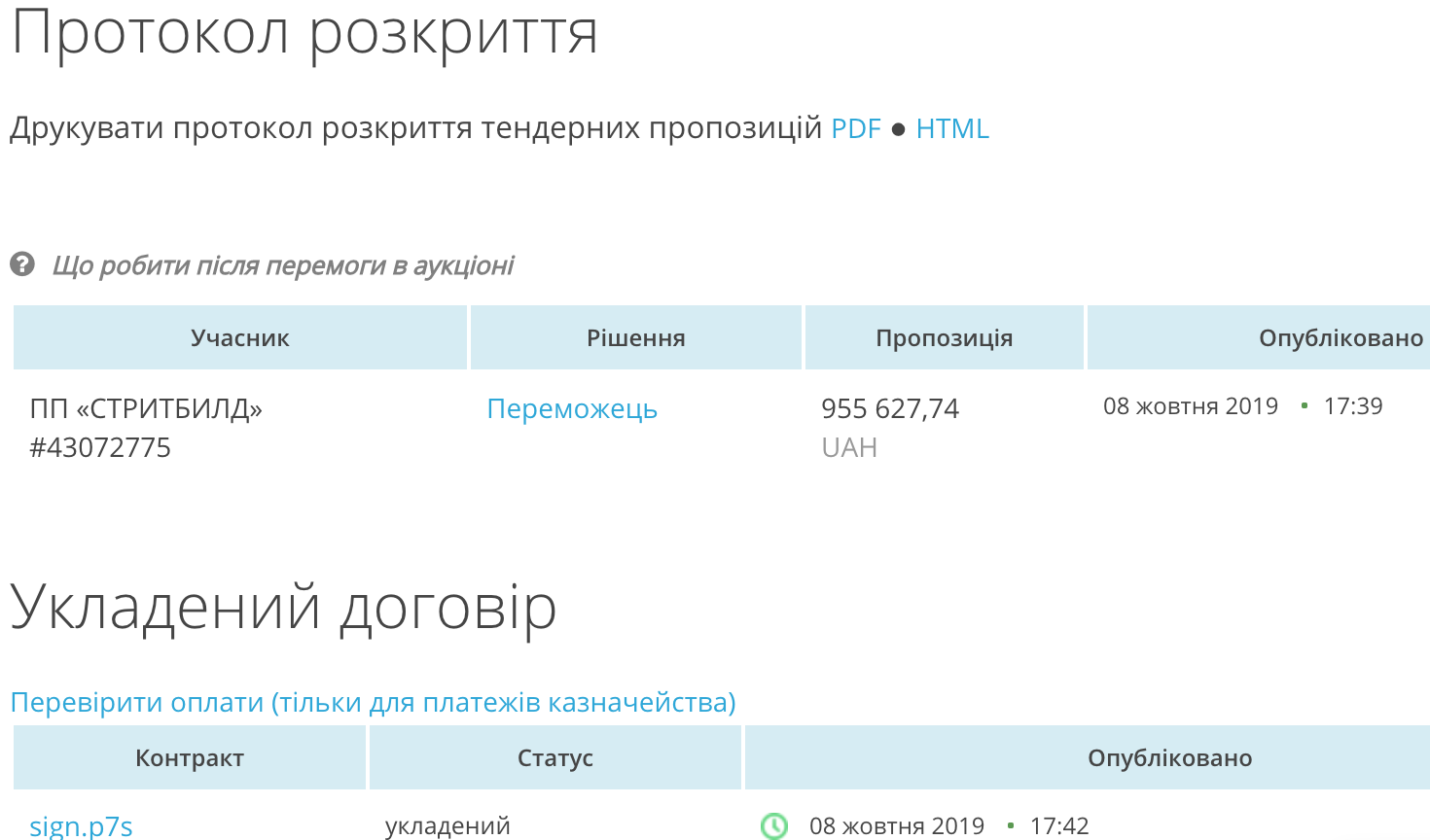Click the 'Переможець' decision link

(x=572, y=409)
